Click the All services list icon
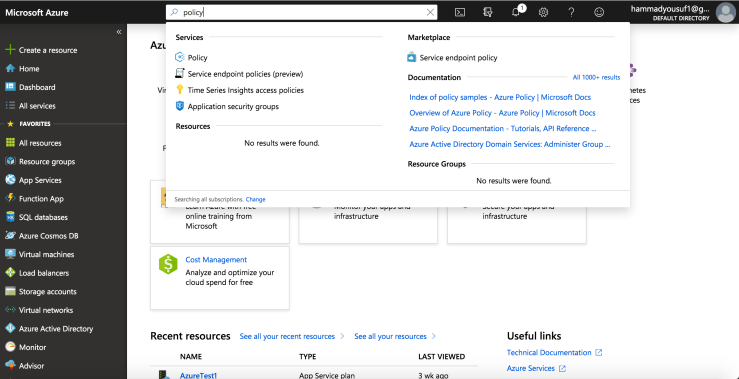Image resolution: width=739 pixels, height=379 pixels. click(x=10, y=106)
